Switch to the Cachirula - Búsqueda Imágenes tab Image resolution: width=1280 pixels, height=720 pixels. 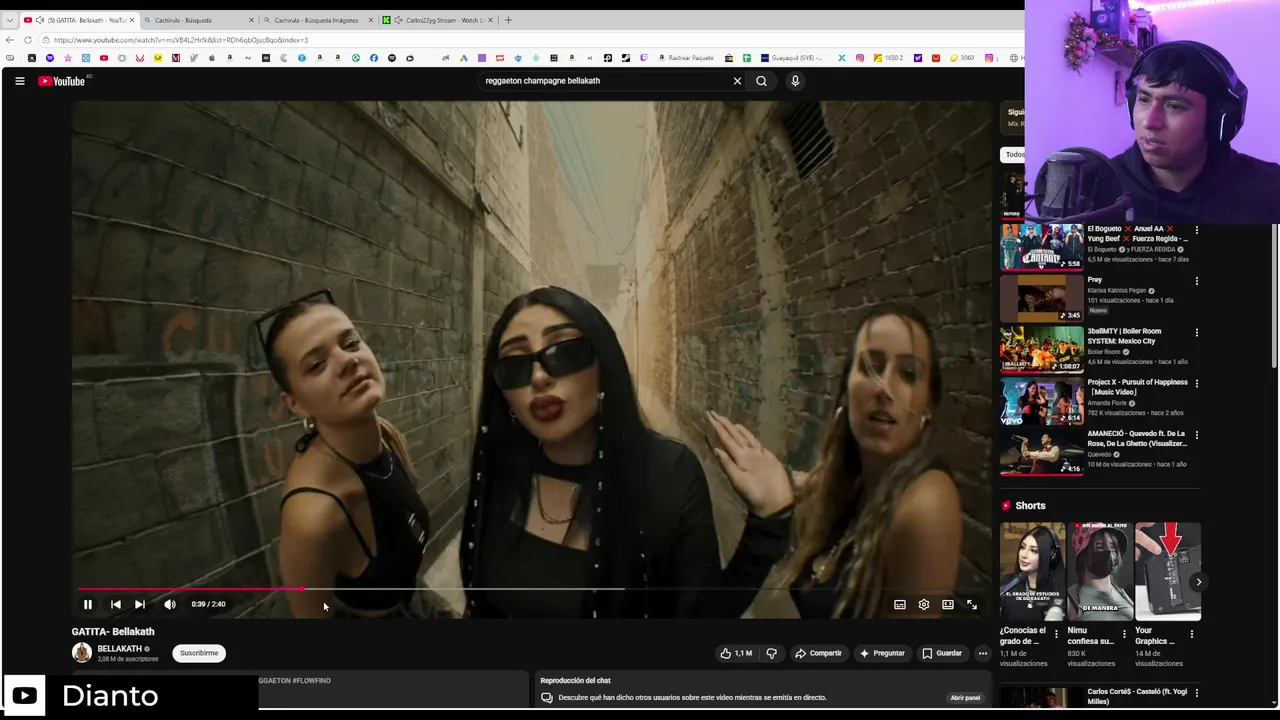[316, 20]
